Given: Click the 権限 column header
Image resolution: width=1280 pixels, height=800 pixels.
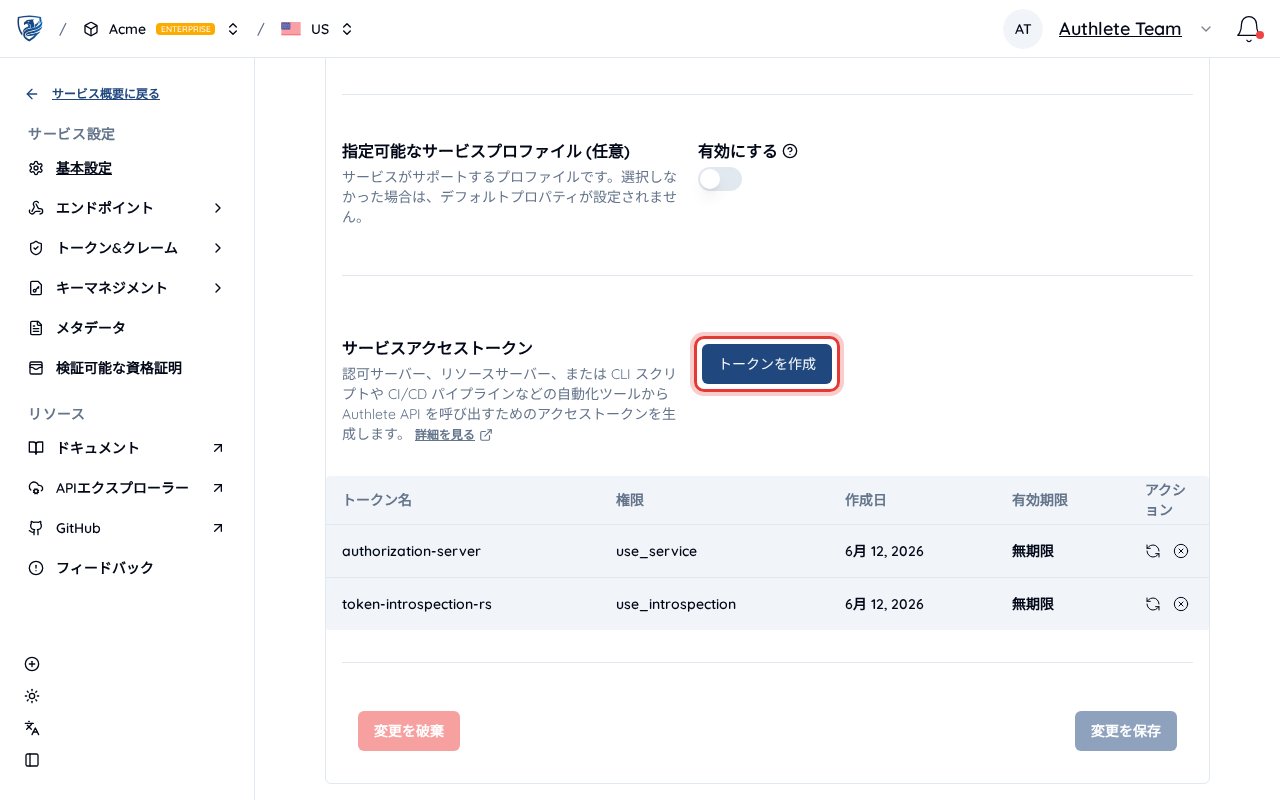Looking at the screenshot, I should click(630, 500).
